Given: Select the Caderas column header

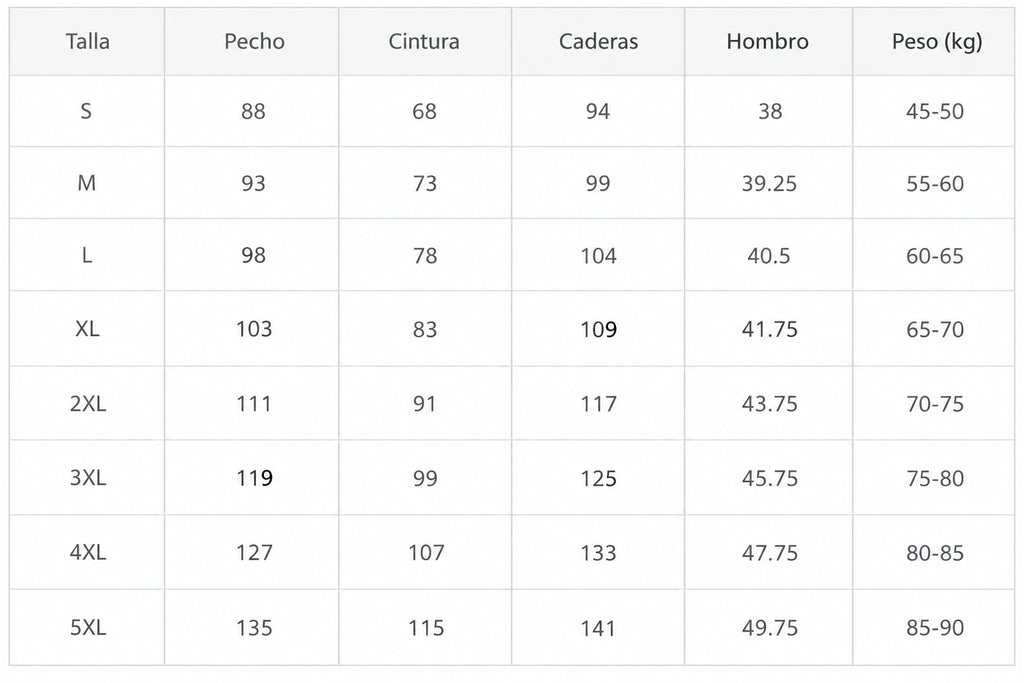Looking at the screenshot, I should click(x=598, y=42).
